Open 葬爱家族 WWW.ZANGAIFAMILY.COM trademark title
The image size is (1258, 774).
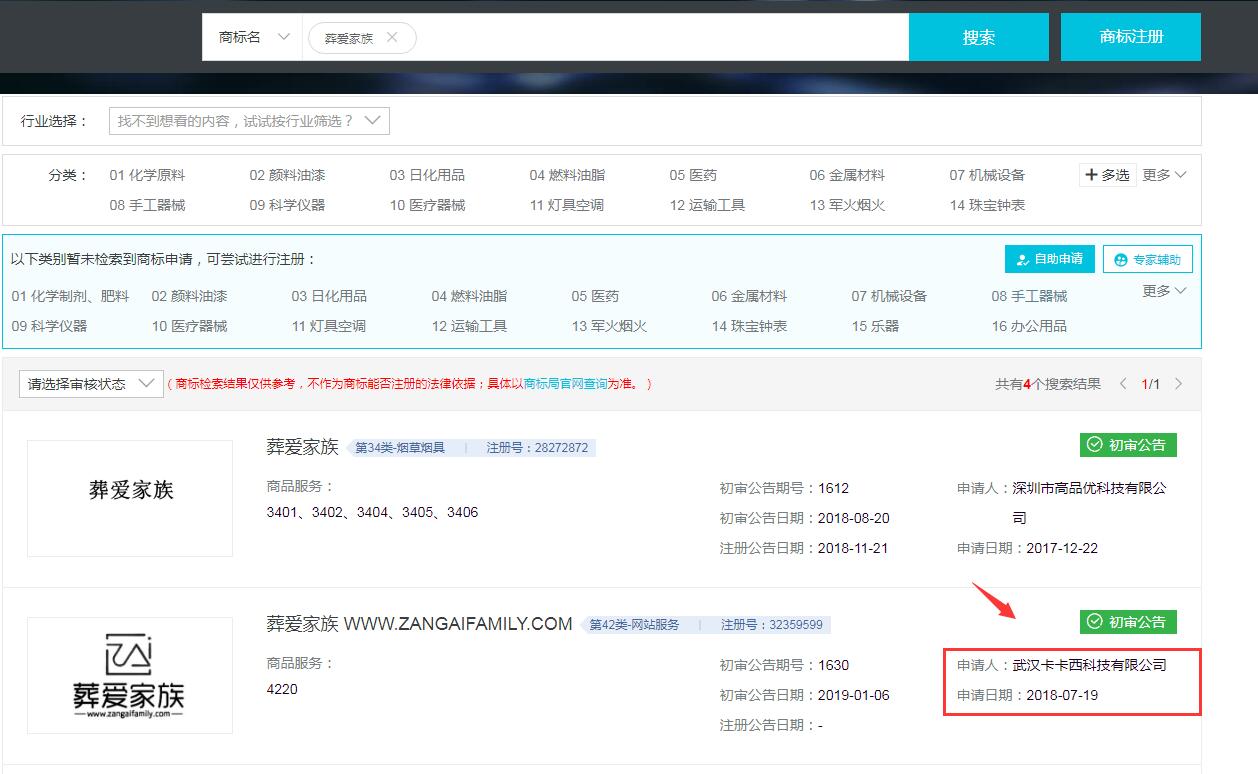point(419,624)
